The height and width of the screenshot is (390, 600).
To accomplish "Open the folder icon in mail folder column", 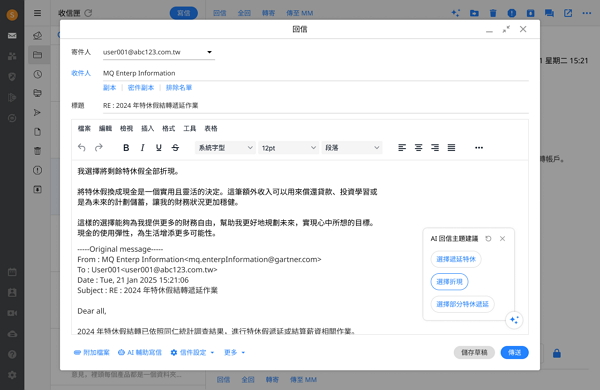I will click(38, 55).
